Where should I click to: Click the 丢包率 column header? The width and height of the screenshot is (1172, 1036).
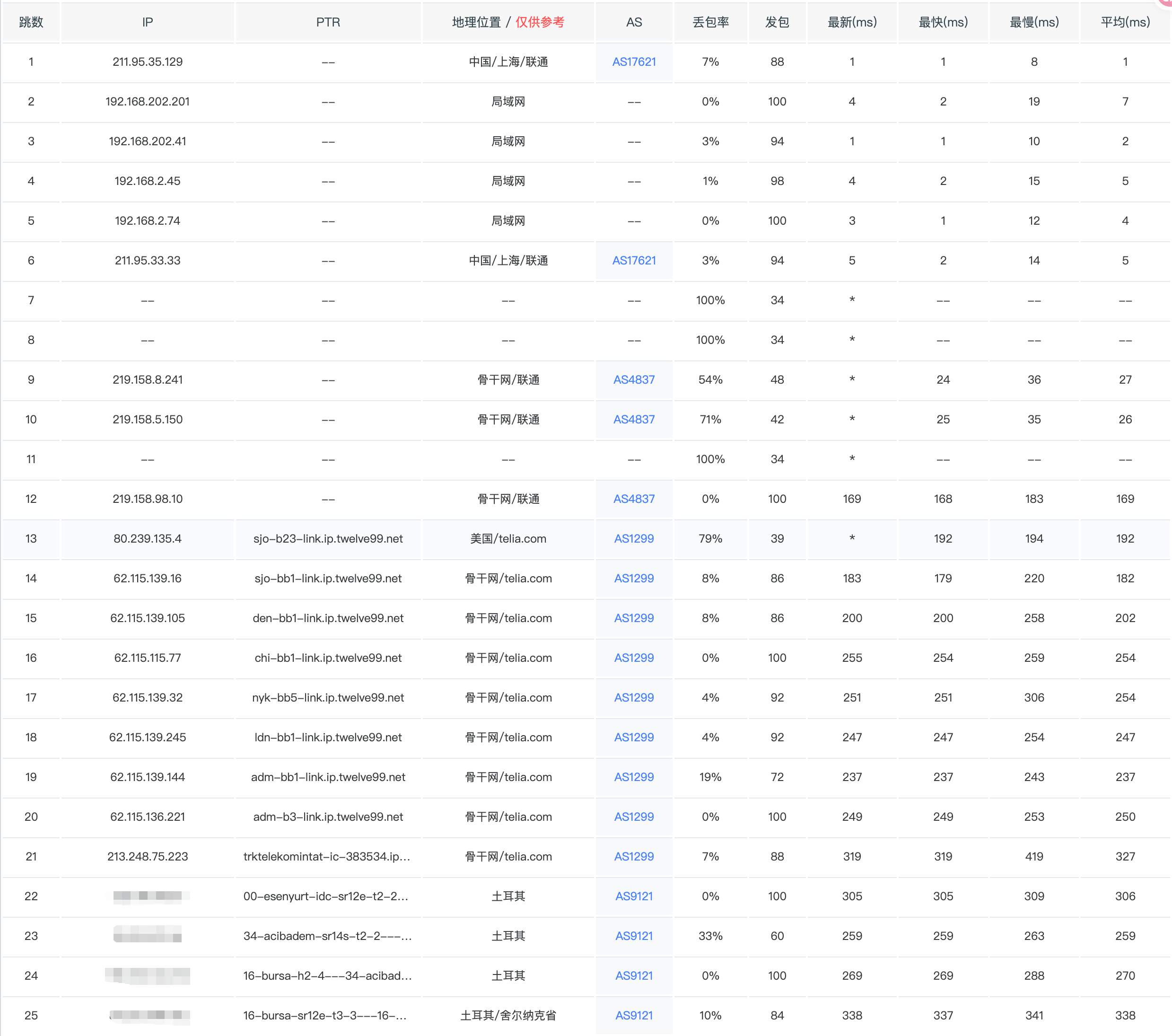pos(710,22)
